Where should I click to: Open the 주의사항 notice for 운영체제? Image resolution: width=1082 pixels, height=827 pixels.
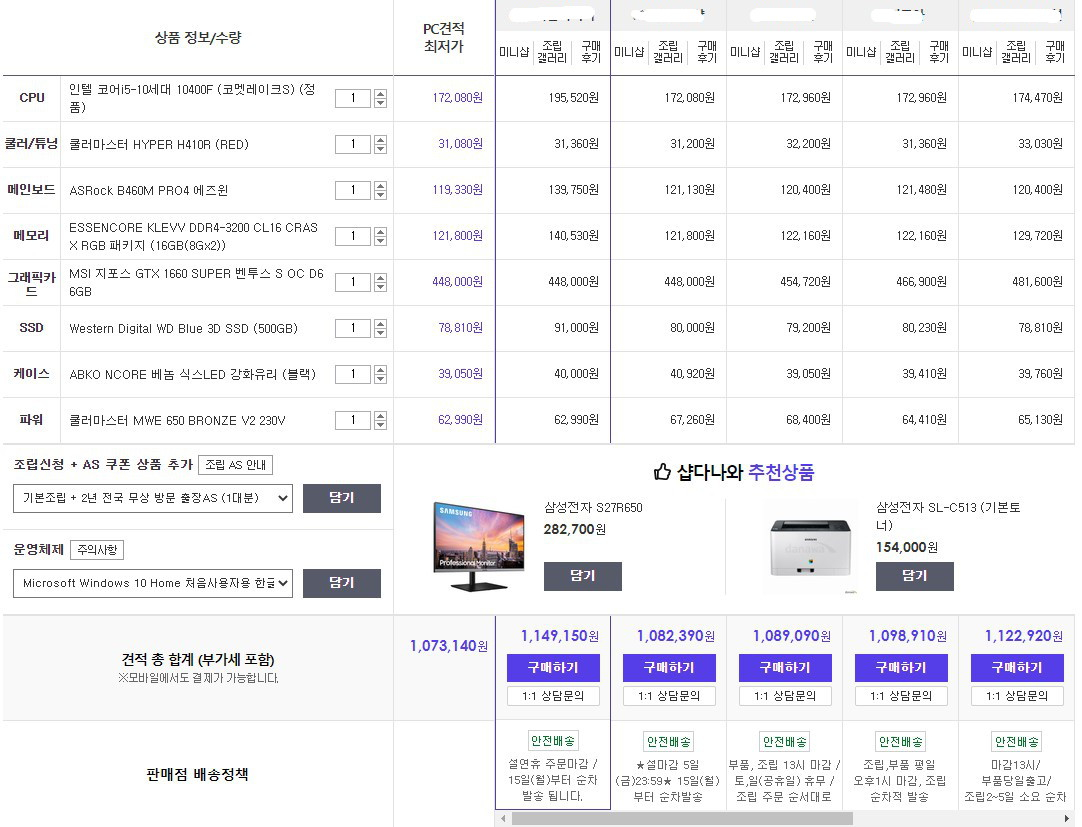tap(97, 550)
